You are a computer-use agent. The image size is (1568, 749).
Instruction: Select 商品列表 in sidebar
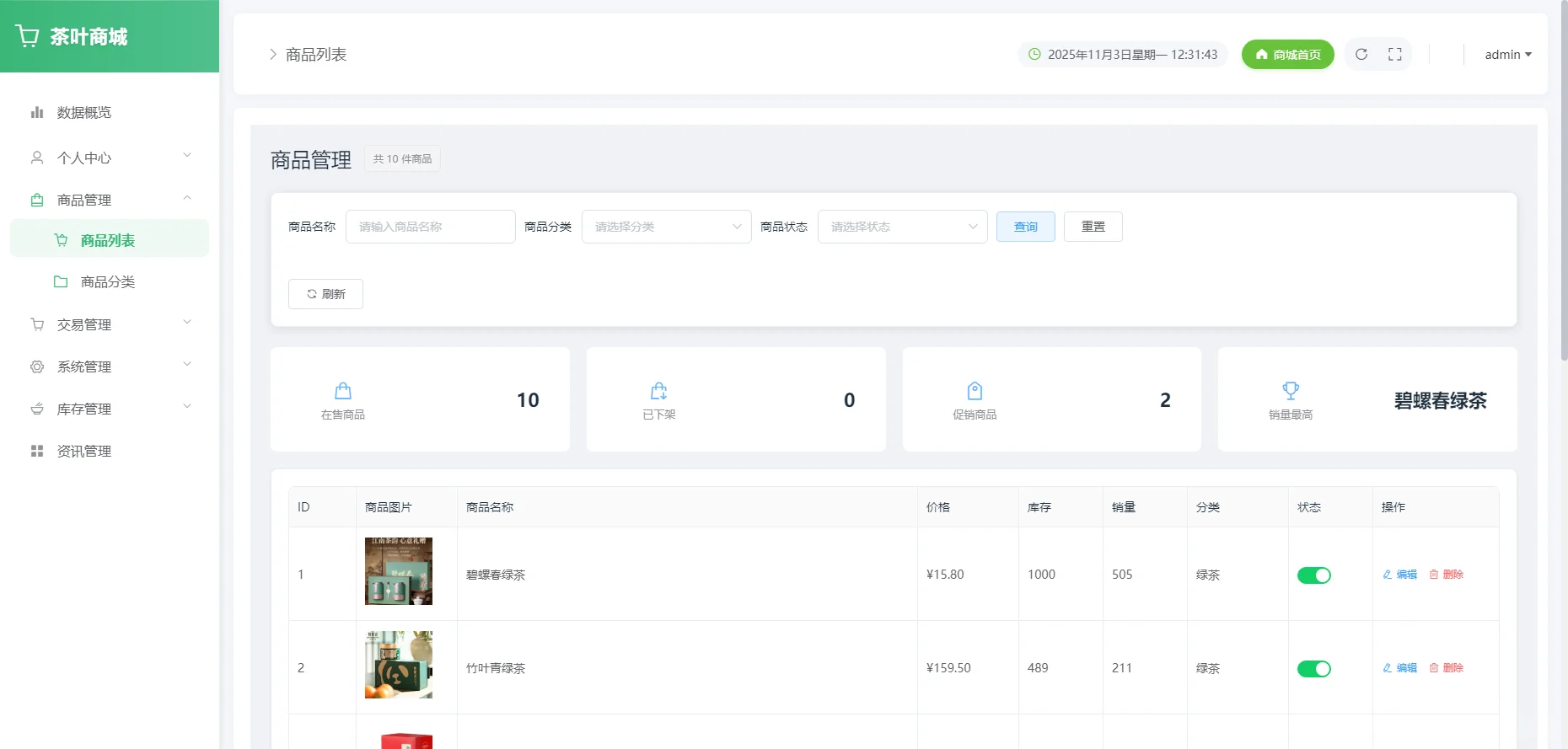(110, 240)
